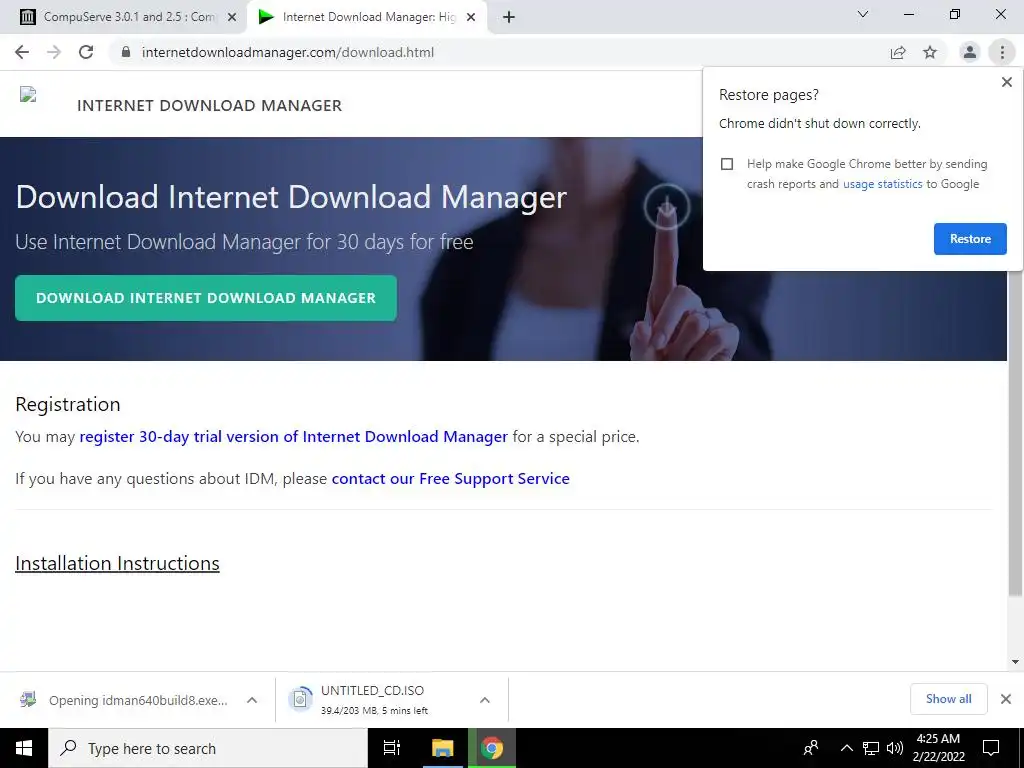The image size is (1024, 768).
Task: Show hidden system tray icons
Action: (x=846, y=748)
